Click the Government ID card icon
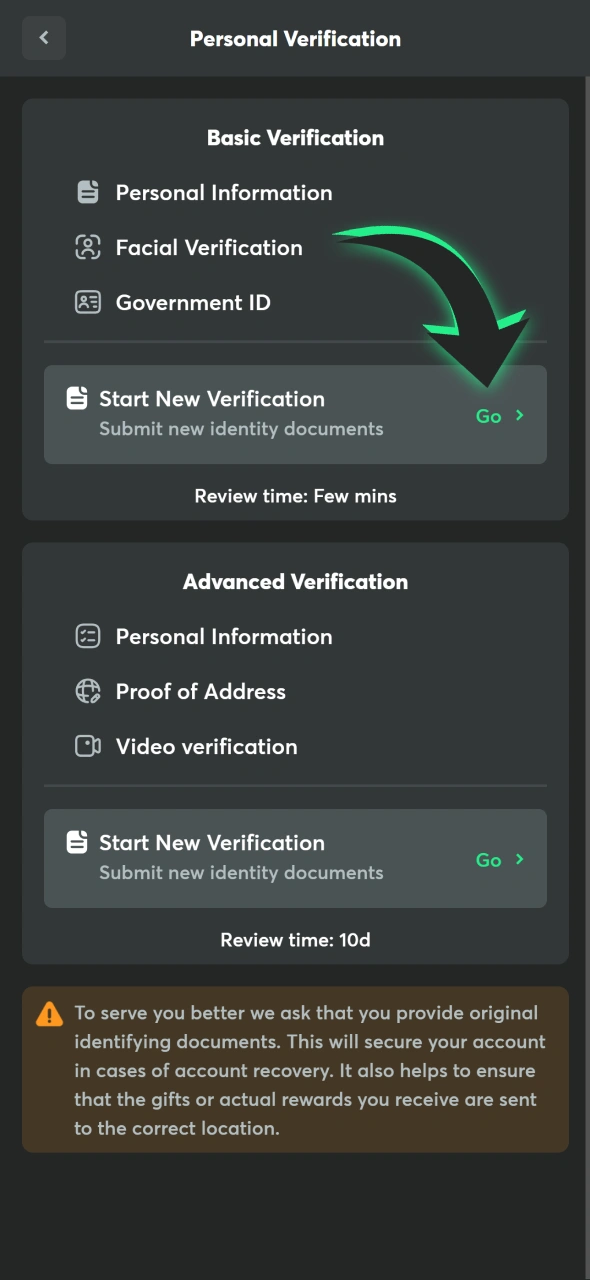590x1280 pixels. (x=88, y=302)
